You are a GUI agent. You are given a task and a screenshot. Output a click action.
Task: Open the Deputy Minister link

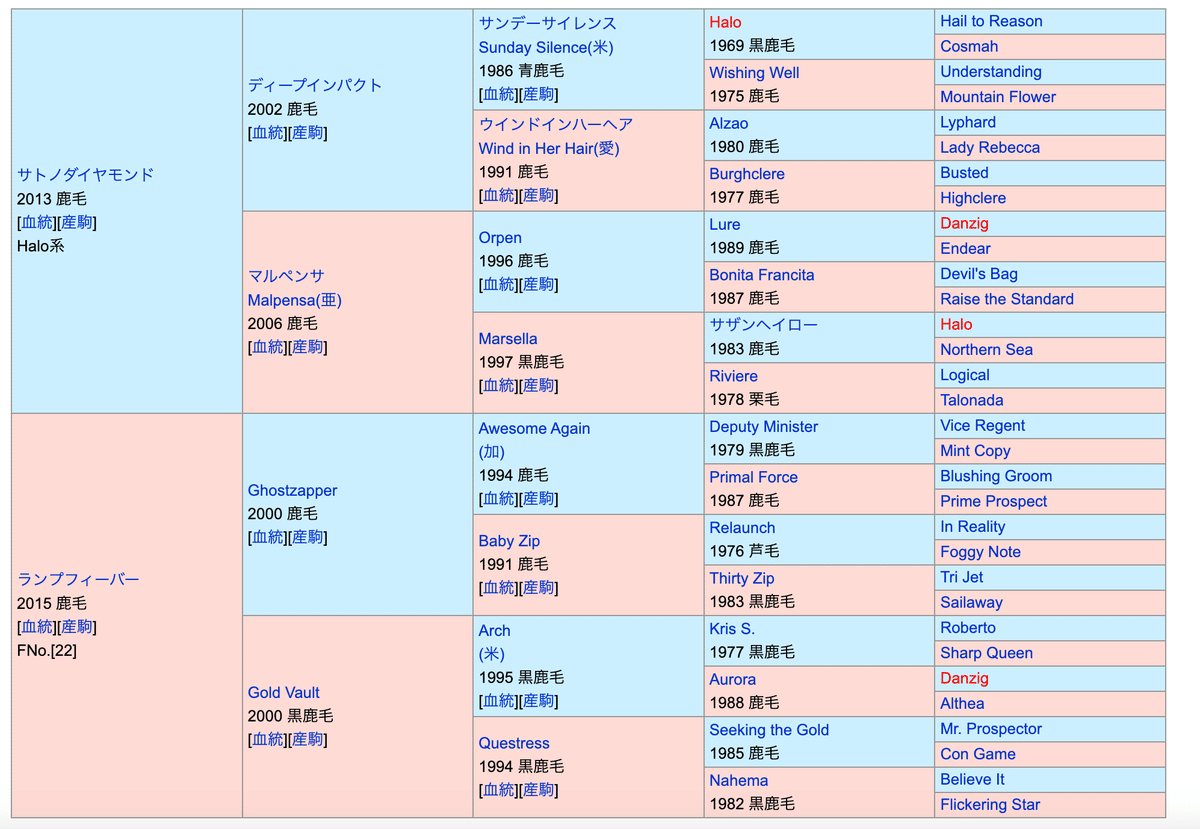[x=763, y=426]
